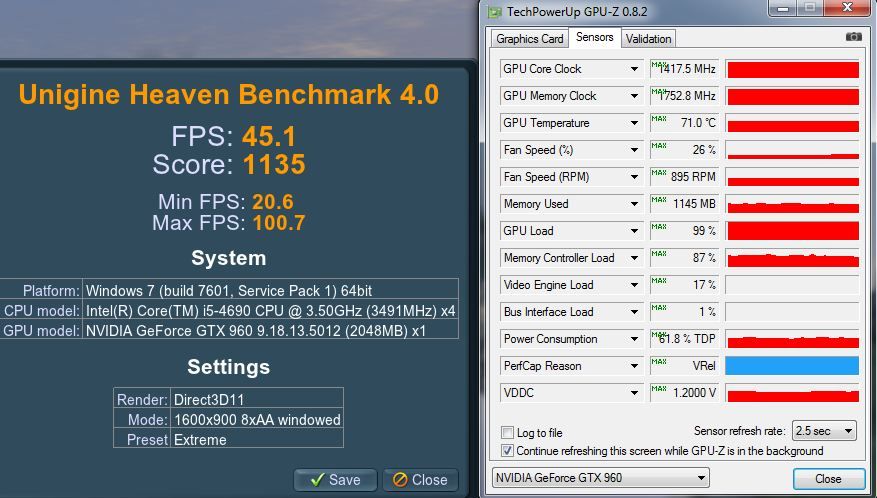Click the GPU-Z title bar app icon

click(x=494, y=12)
